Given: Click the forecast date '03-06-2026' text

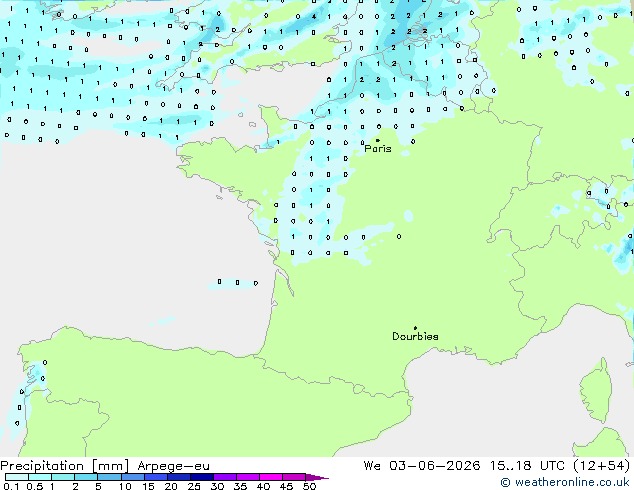Looking at the screenshot, I should 435,466.
